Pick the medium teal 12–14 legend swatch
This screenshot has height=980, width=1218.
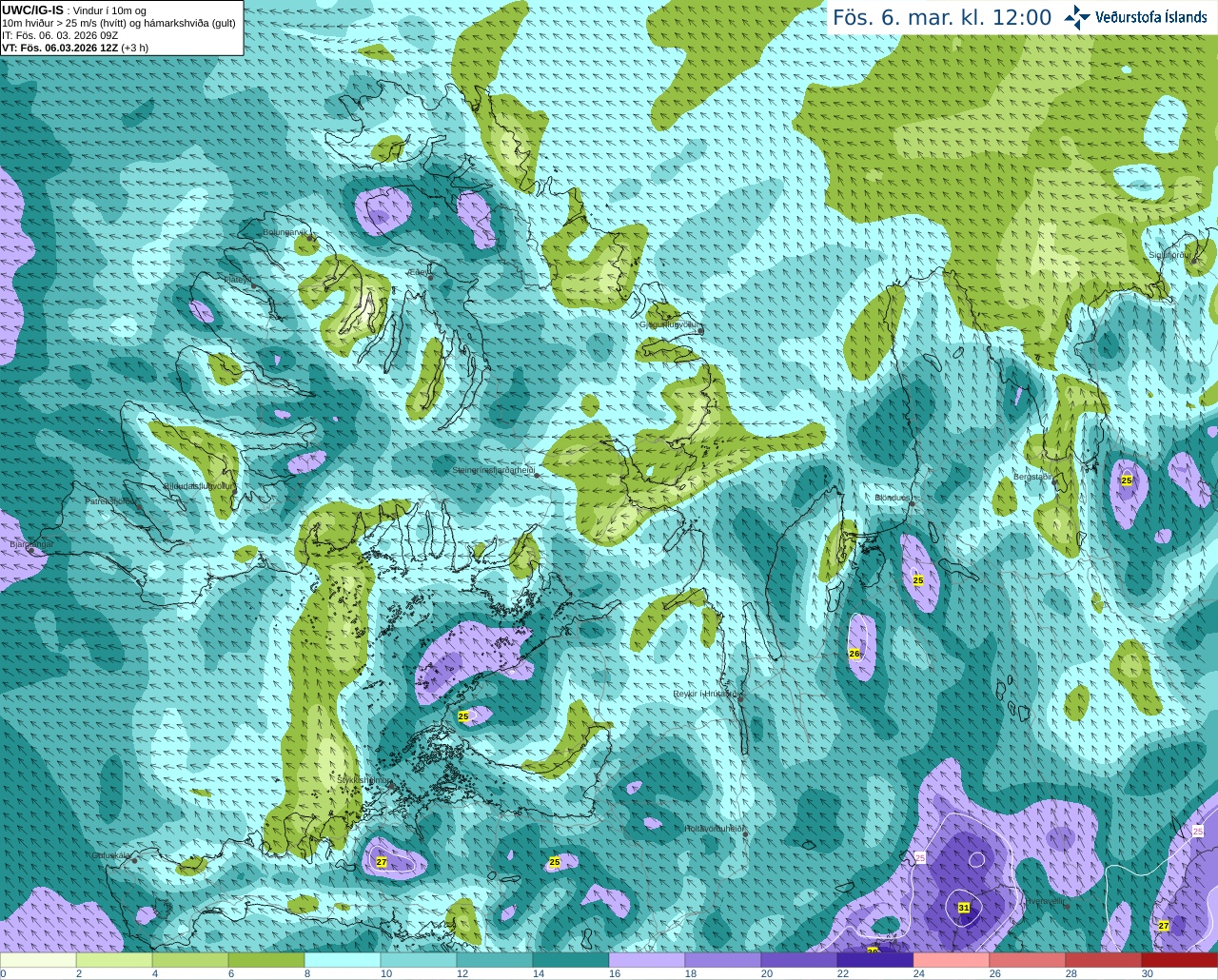[495, 960]
